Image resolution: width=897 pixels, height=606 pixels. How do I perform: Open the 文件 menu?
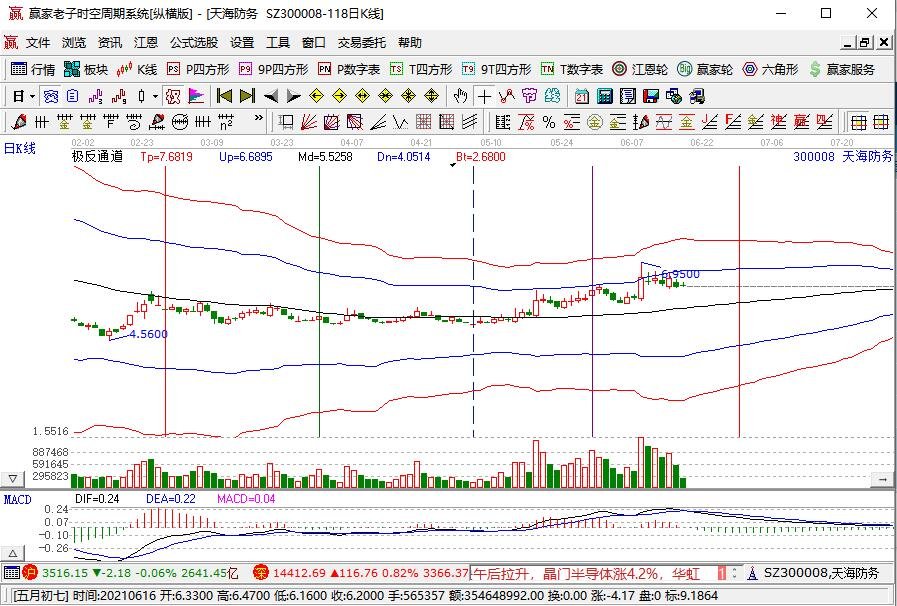tap(38, 43)
